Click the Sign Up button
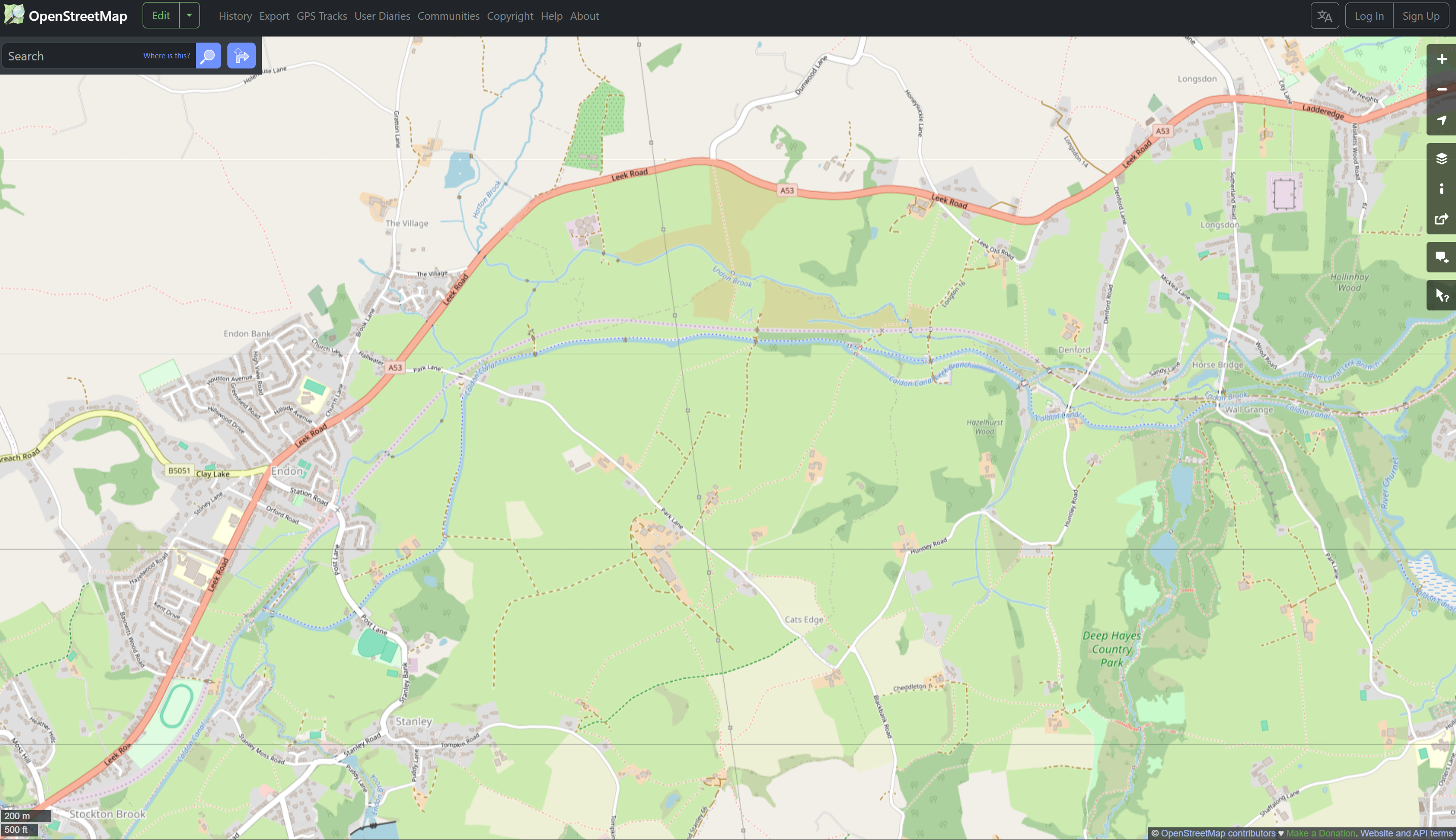This screenshot has width=1456, height=840. pyautogui.click(x=1420, y=16)
